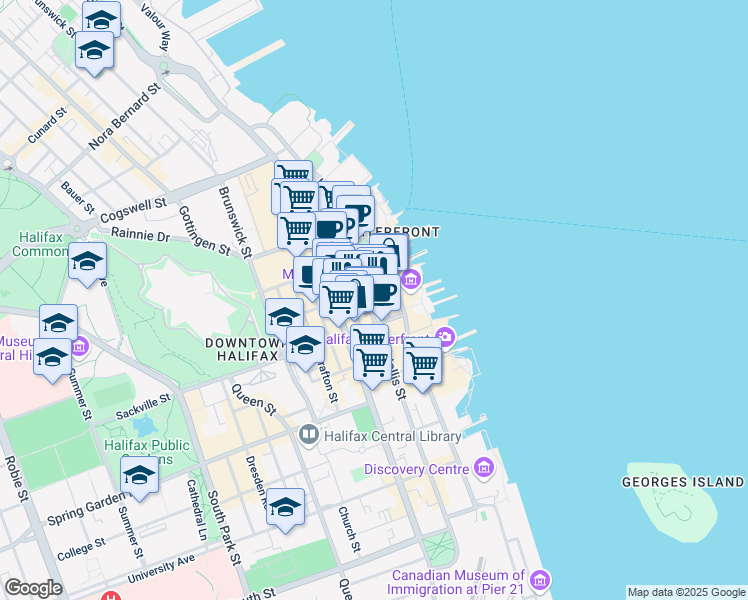Select the Brunswick St label beside Gottingen St
The width and height of the screenshot is (748, 600).
point(235,222)
